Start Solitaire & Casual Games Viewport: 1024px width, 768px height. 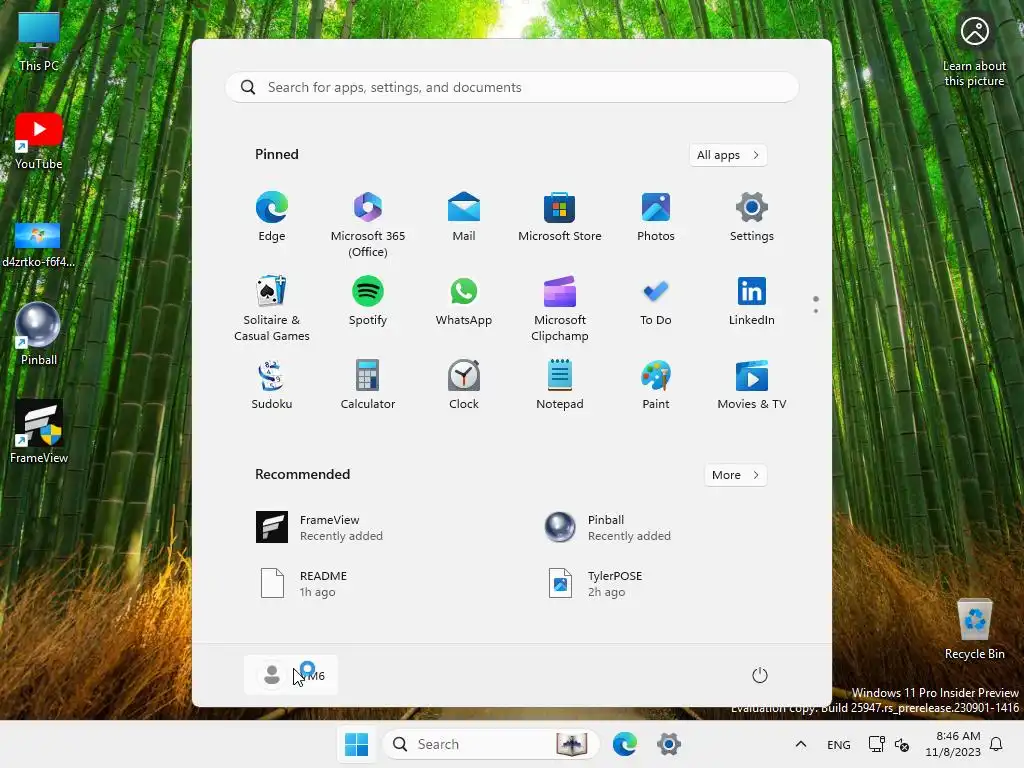272,308
